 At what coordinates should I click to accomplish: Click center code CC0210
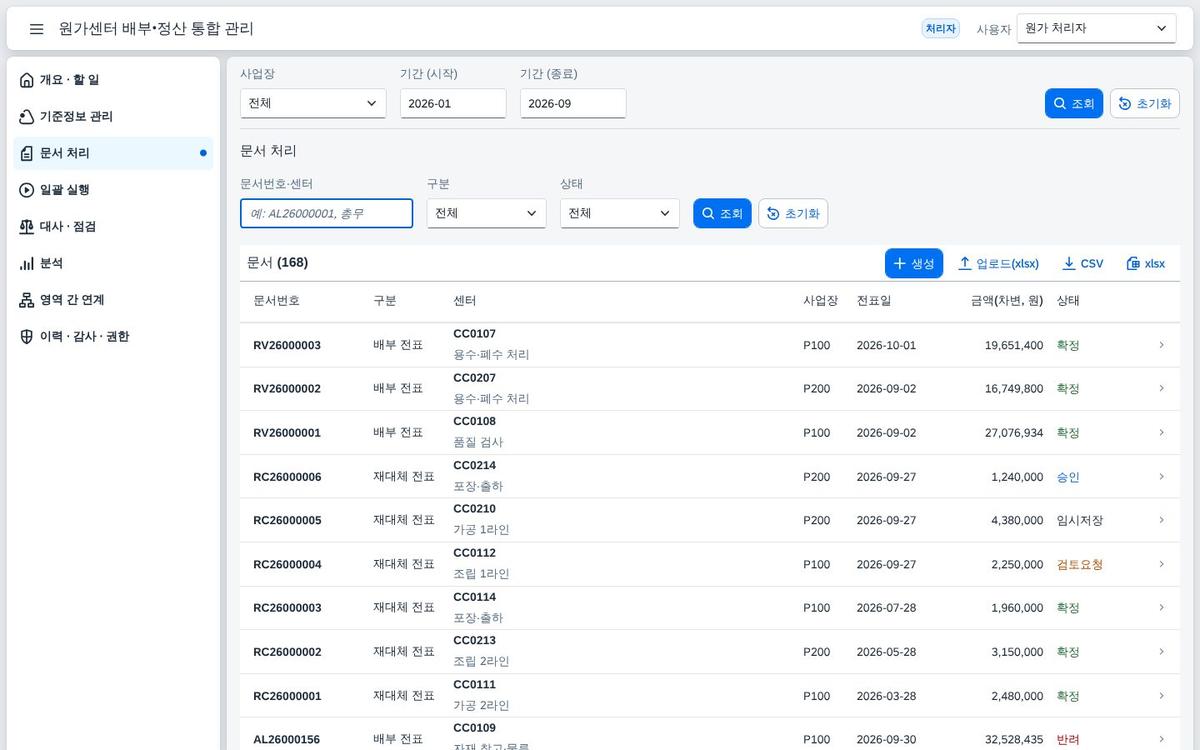(x=474, y=509)
